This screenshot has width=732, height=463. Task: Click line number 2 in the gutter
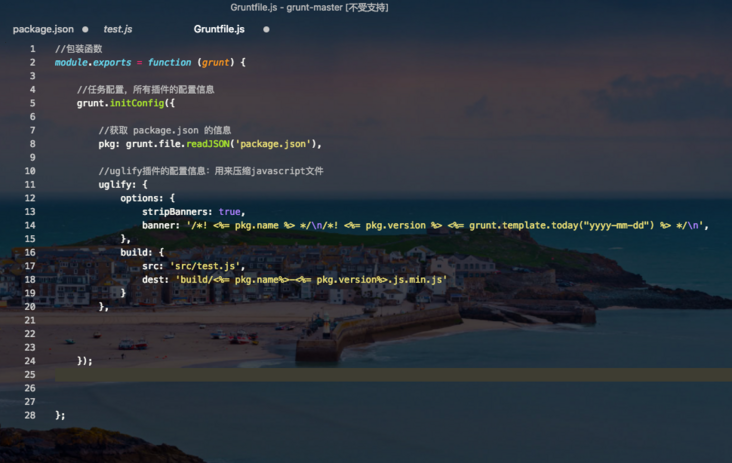[33, 63]
